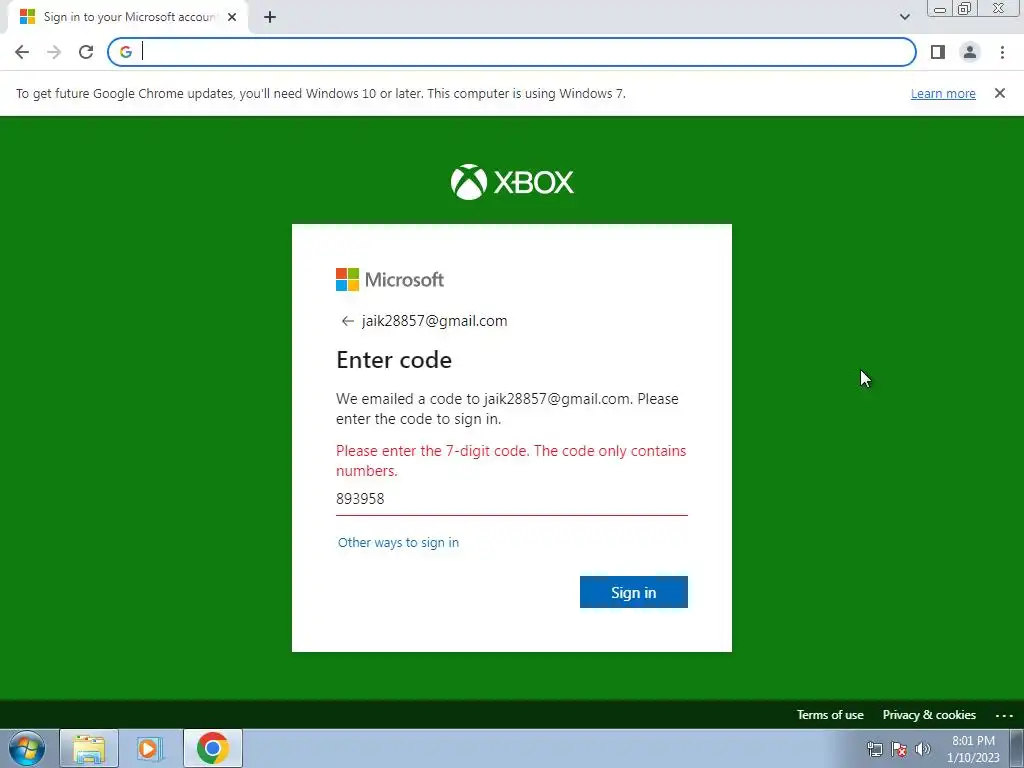Open the footer ellipsis more options
1024x768 pixels.
(1004, 716)
